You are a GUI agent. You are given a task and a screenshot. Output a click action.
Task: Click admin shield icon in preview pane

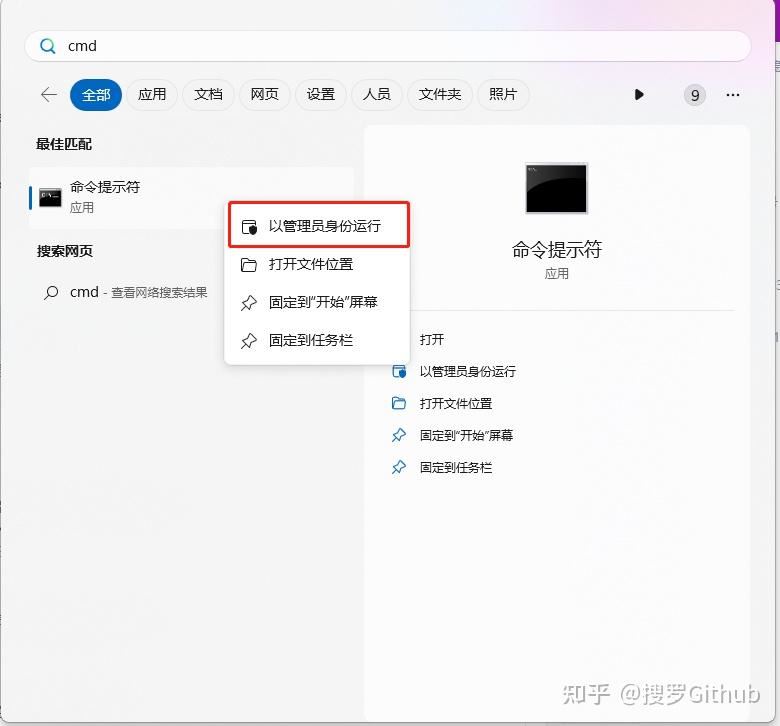click(399, 371)
